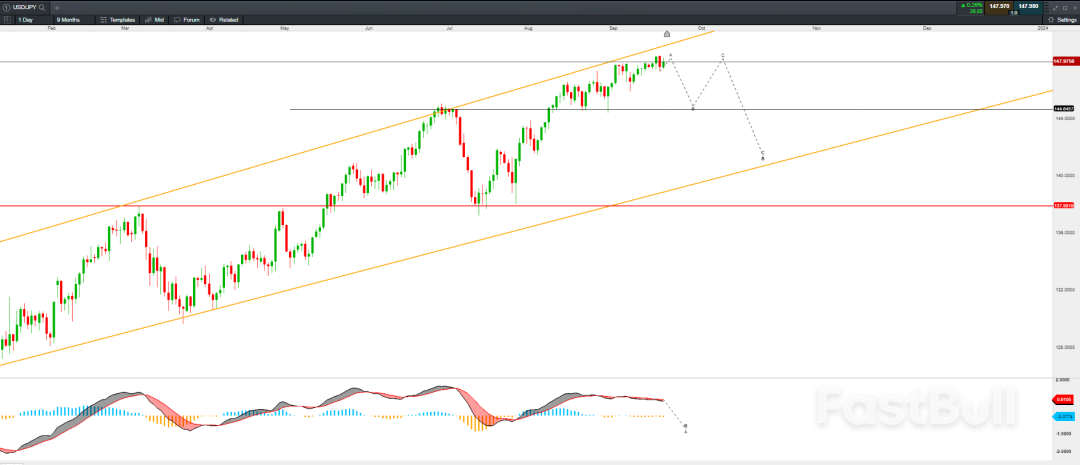Viewport: 1080px width, 465px height.
Task: Click the expand window arrows icon
Action: coord(1055,7)
